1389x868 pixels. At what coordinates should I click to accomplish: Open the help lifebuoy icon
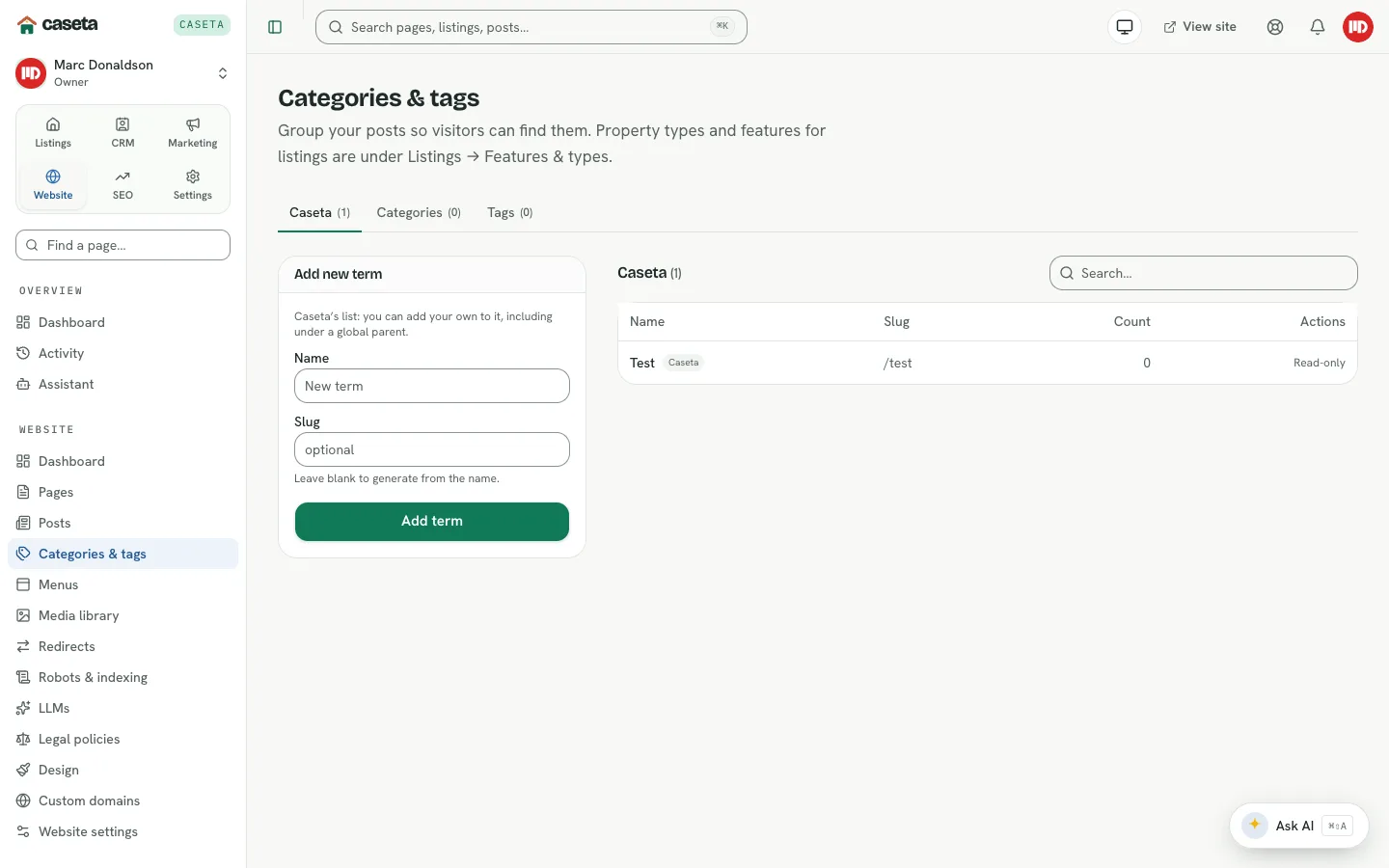point(1275,27)
